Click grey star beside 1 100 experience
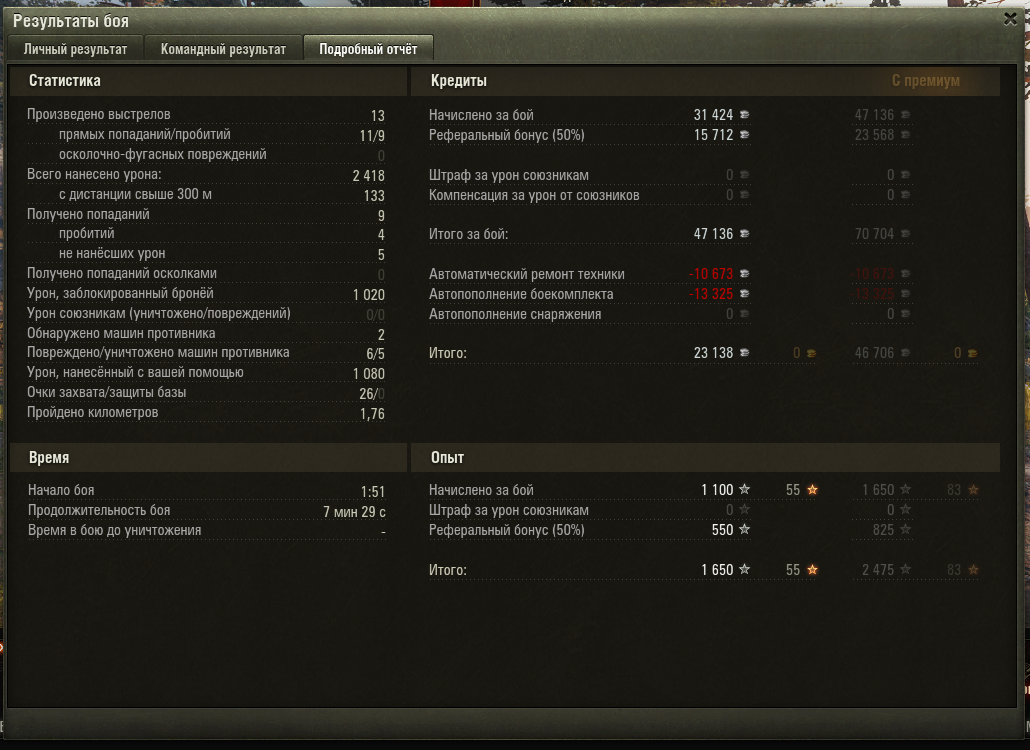 point(744,489)
